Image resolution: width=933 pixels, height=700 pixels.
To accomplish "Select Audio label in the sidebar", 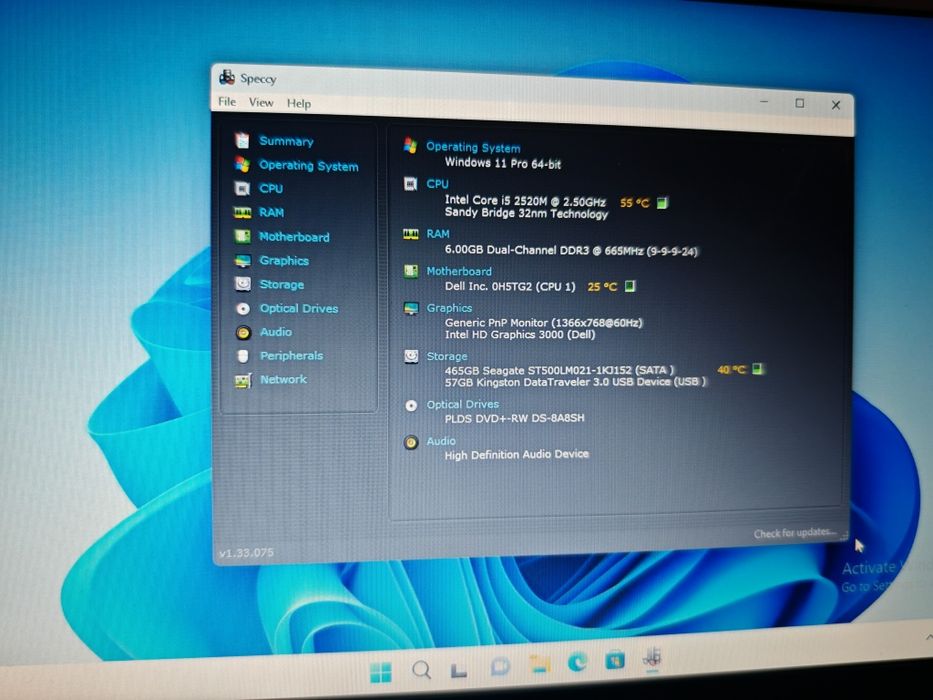I will (x=275, y=332).
